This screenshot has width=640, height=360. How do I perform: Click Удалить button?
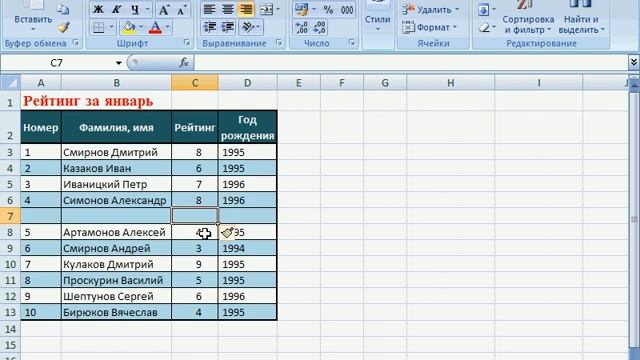pos(431,9)
